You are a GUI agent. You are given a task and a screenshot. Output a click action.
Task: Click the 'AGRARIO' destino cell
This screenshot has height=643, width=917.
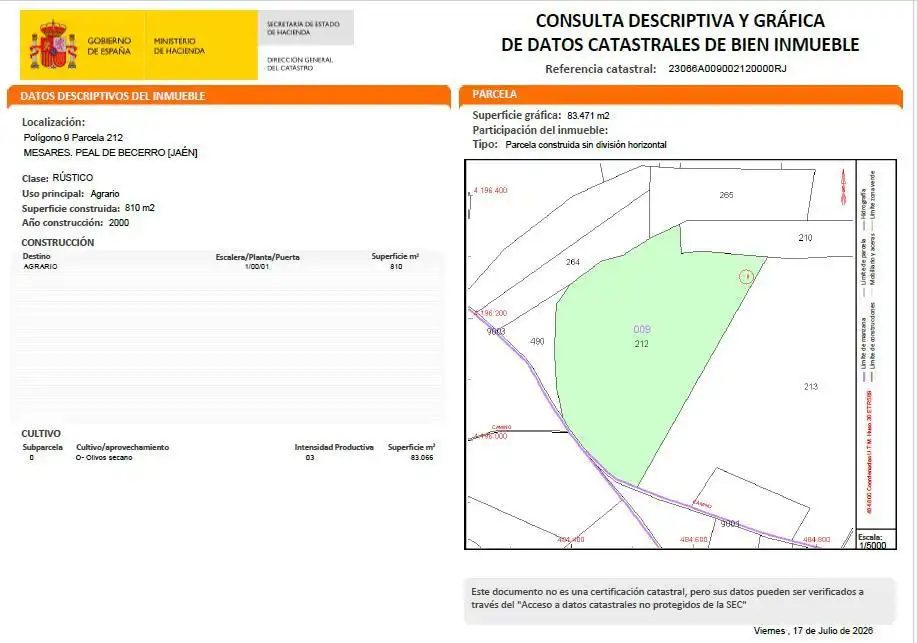[x=40, y=266]
